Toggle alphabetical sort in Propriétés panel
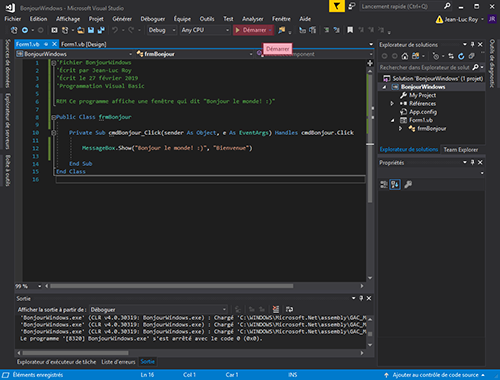 tap(395, 184)
